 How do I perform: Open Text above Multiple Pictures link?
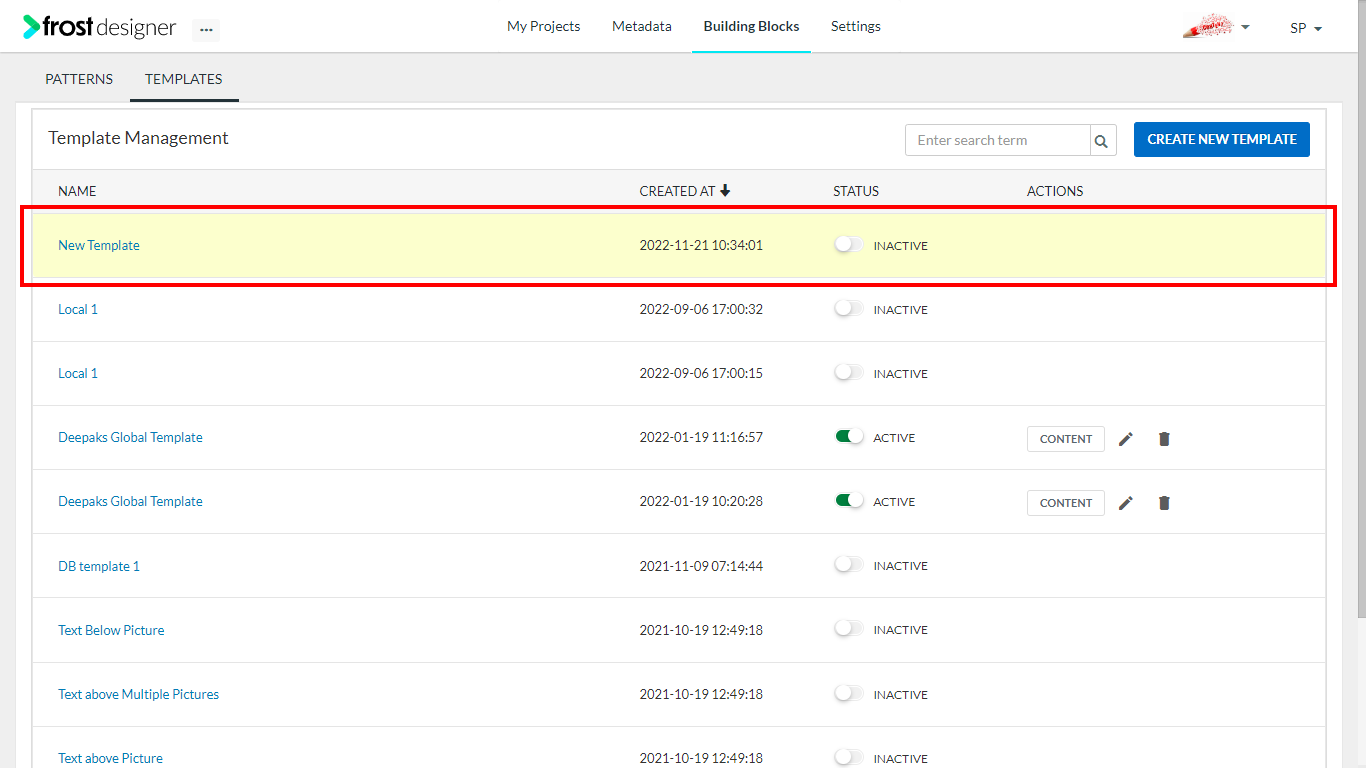[x=138, y=694]
